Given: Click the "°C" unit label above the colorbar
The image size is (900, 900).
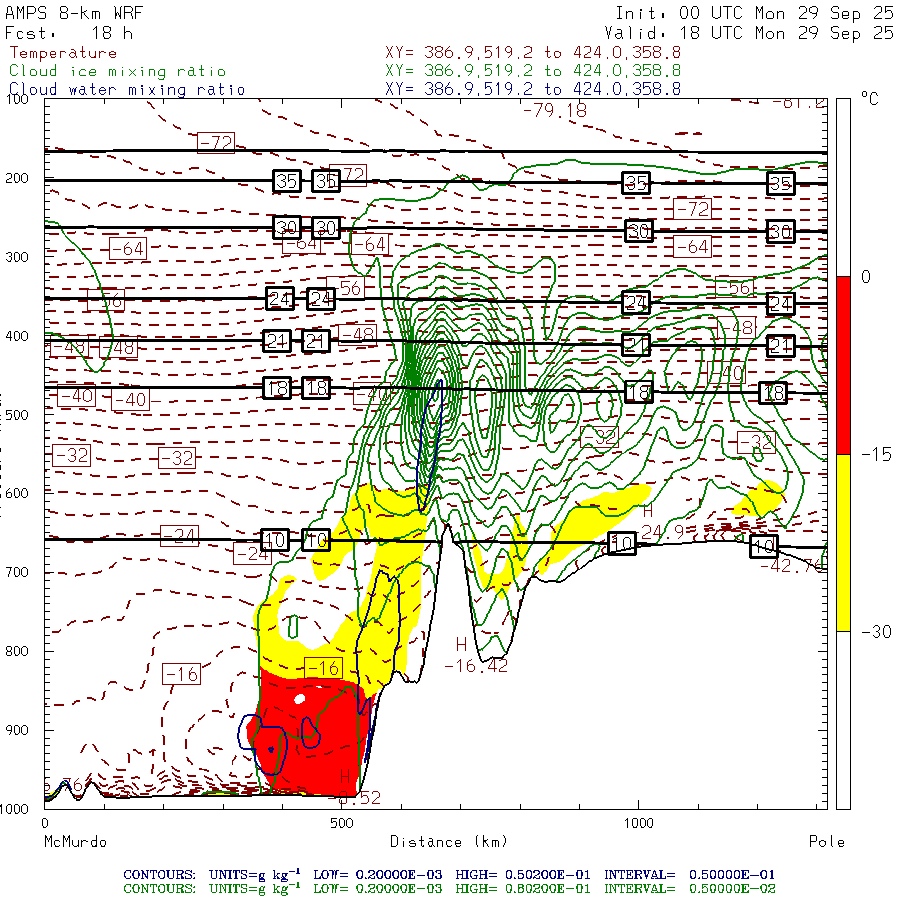Looking at the screenshot, I should tap(870, 99).
